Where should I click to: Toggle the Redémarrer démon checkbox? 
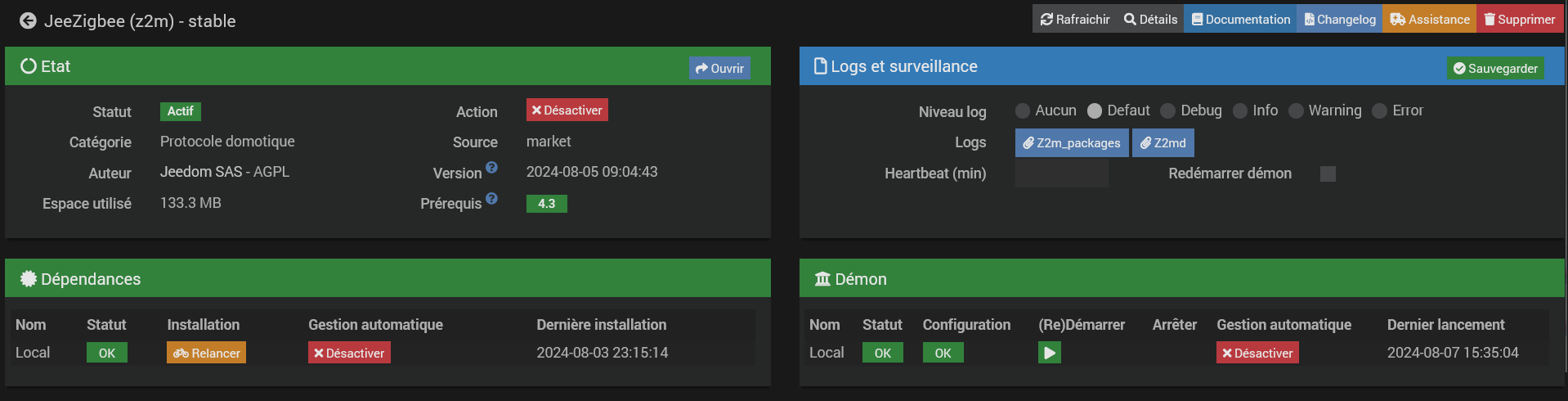tap(1328, 173)
